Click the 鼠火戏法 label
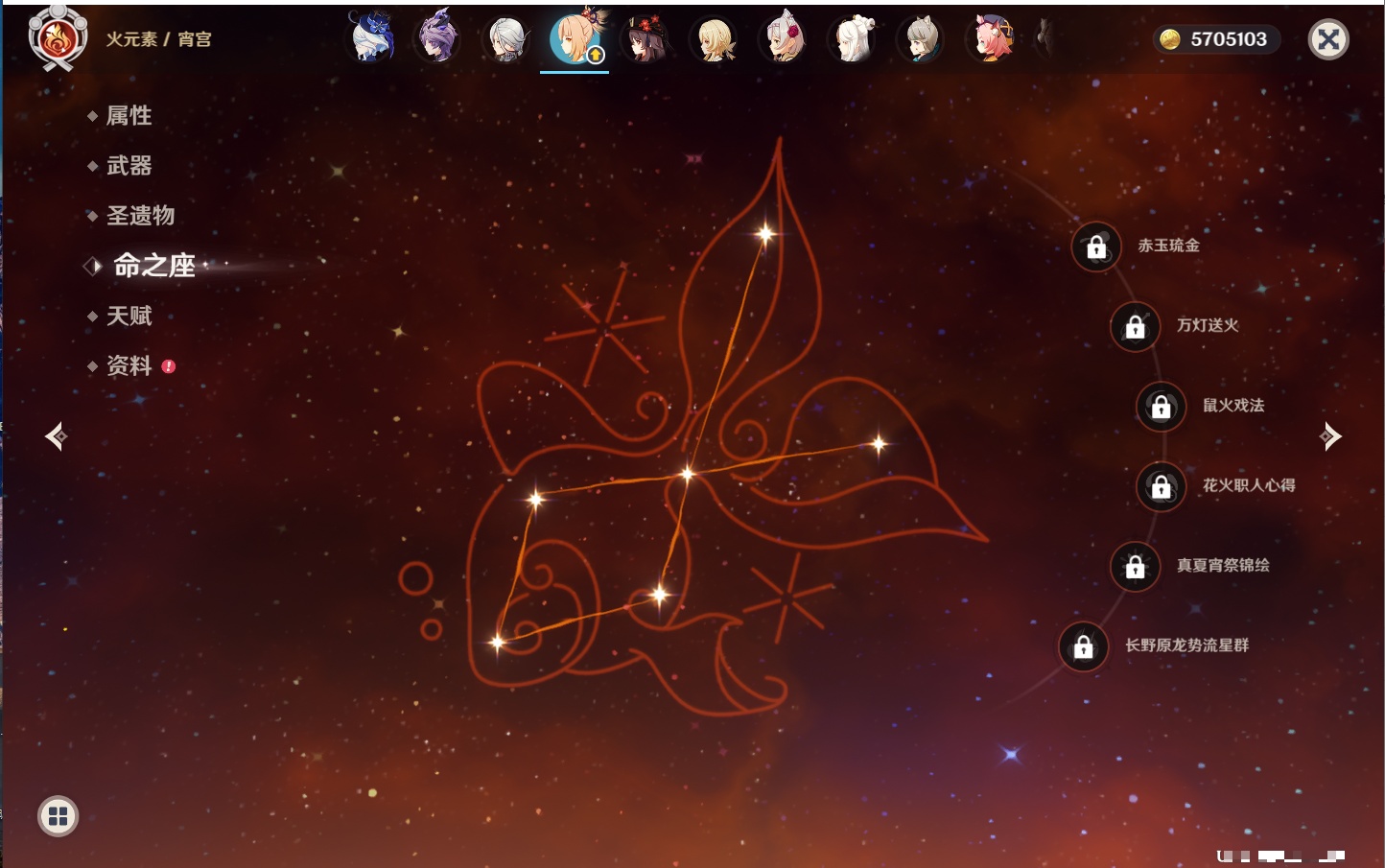Image resolution: width=1385 pixels, height=868 pixels. coord(1233,405)
